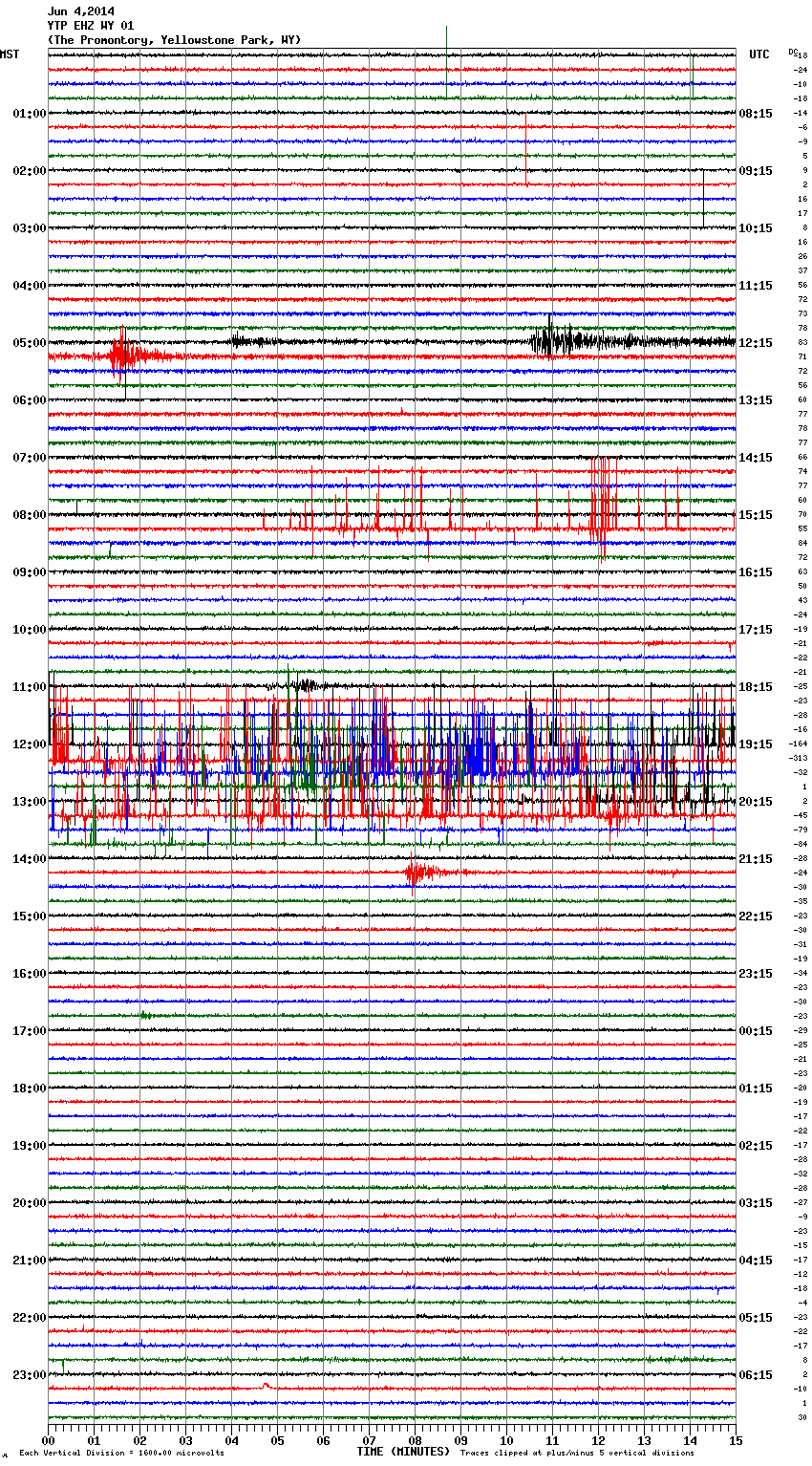Click the 20:15 UTC time label
Viewport: 812px width, 1466px height.
coord(756,802)
